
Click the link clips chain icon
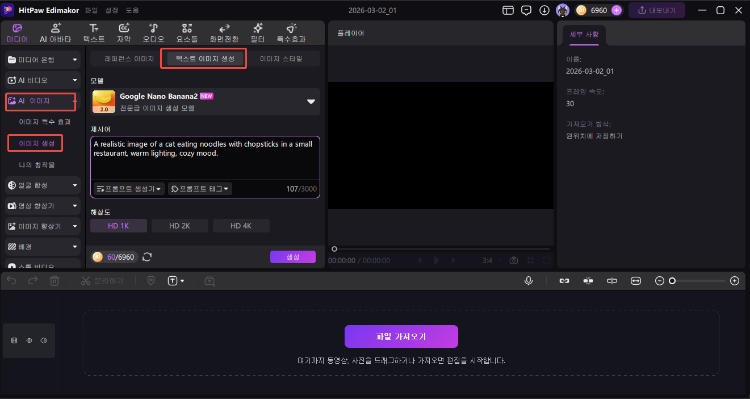click(x=564, y=281)
